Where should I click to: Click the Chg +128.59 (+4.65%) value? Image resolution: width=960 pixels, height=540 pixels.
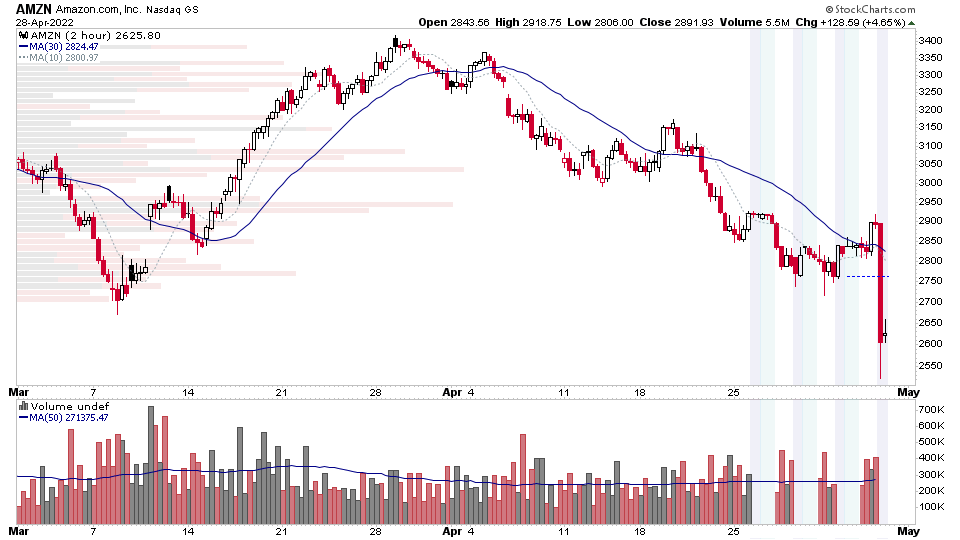tap(850, 22)
